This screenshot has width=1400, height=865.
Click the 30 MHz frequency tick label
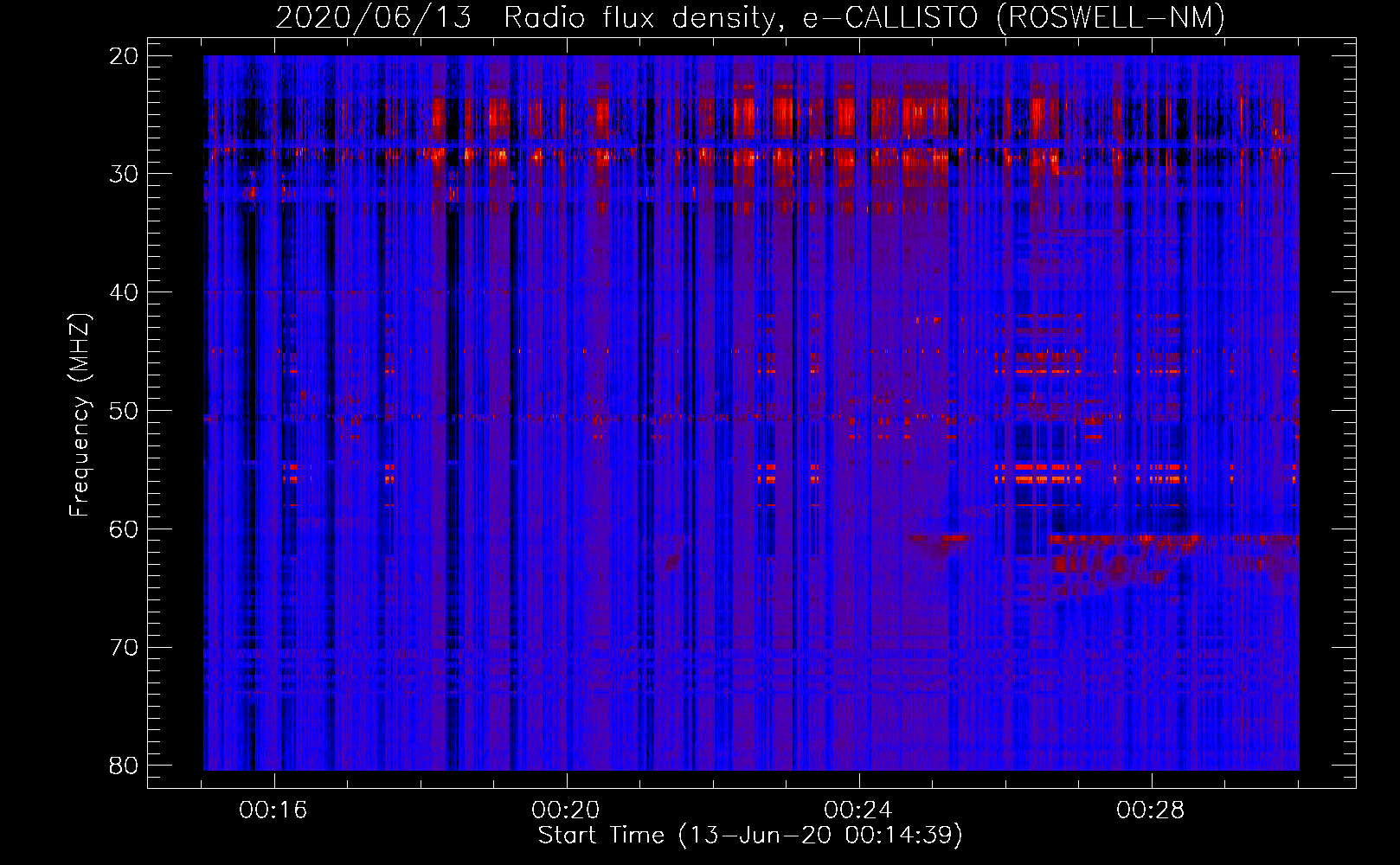click(x=125, y=174)
